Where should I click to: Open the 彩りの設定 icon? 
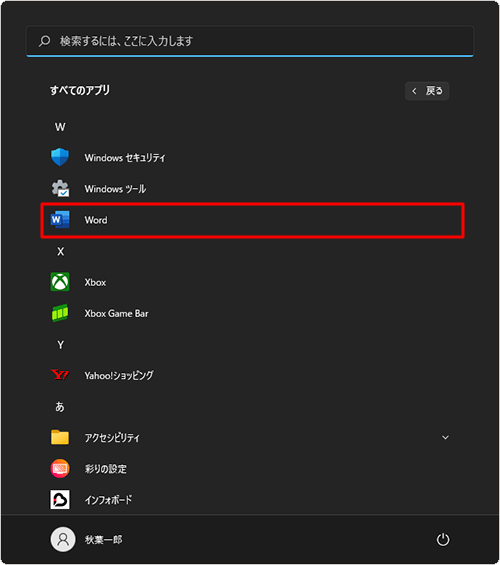coord(60,468)
